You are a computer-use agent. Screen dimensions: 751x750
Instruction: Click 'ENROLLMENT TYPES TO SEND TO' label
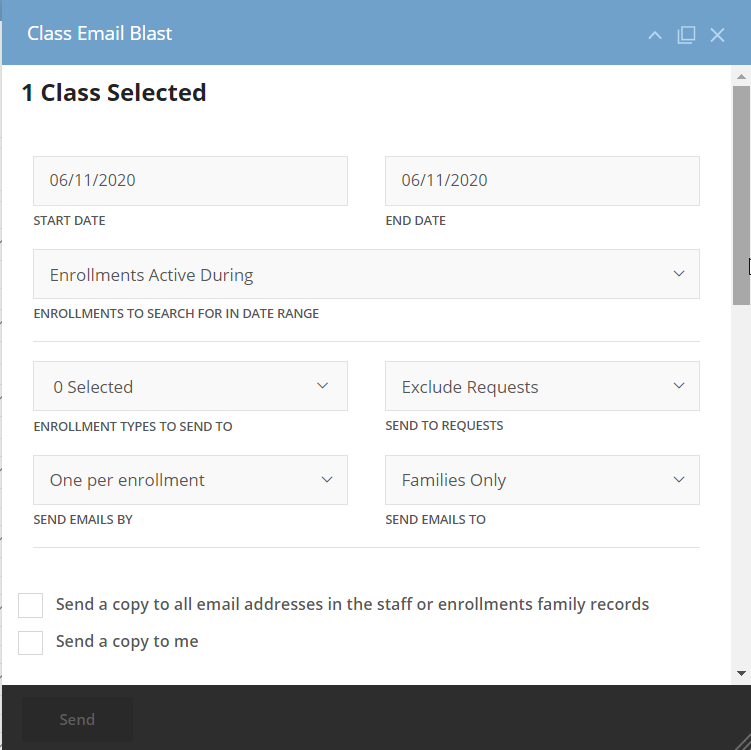pos(133,426)
